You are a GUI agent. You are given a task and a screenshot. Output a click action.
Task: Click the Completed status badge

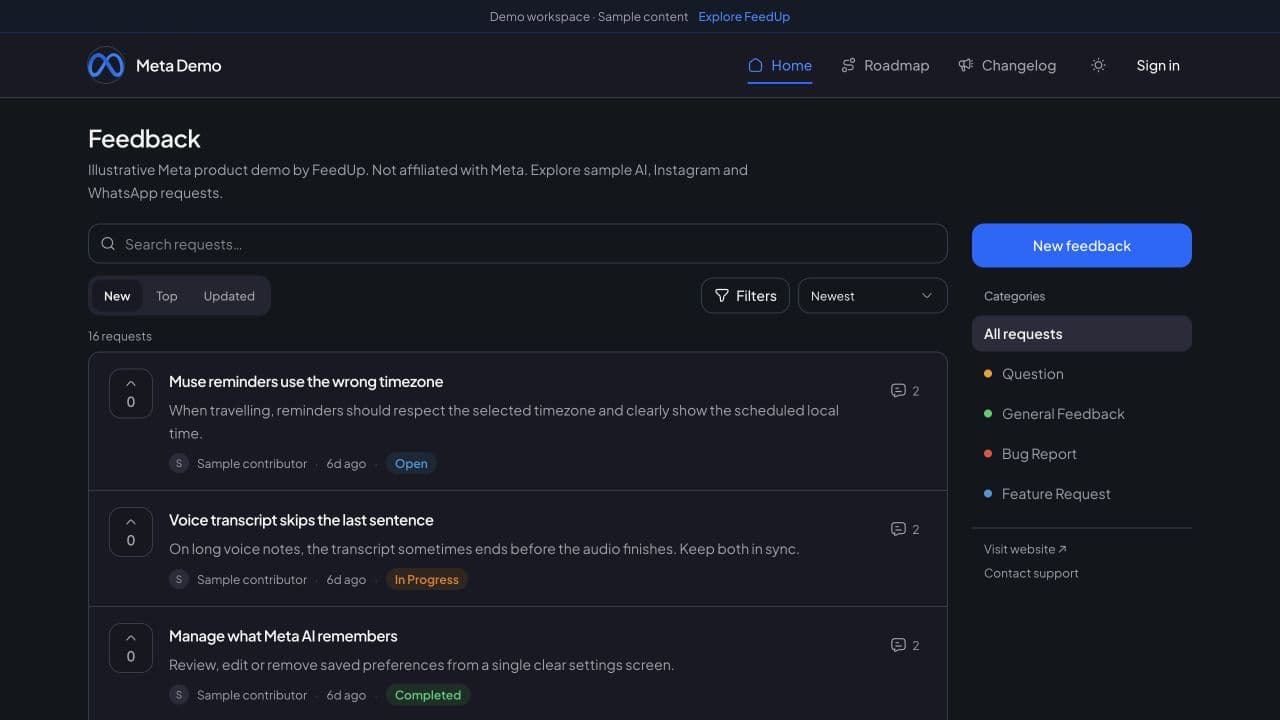(x=428, y=695)
